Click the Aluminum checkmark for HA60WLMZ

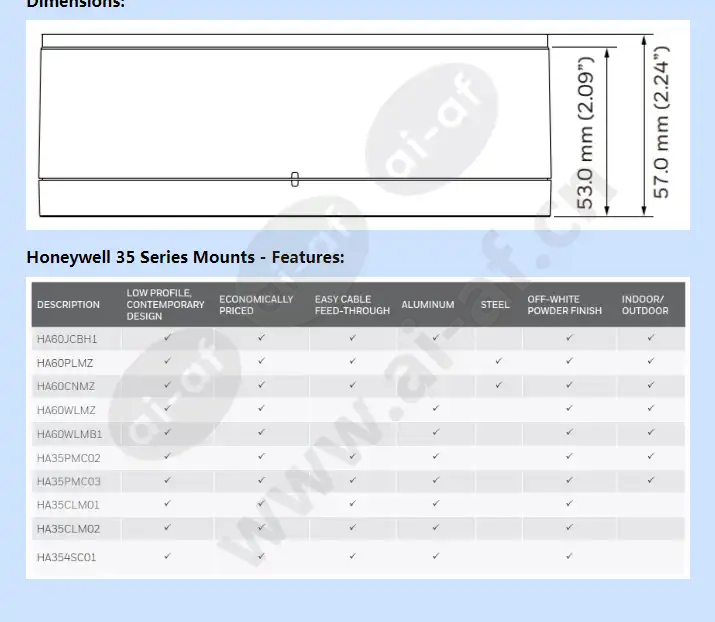tap(435, 408)
